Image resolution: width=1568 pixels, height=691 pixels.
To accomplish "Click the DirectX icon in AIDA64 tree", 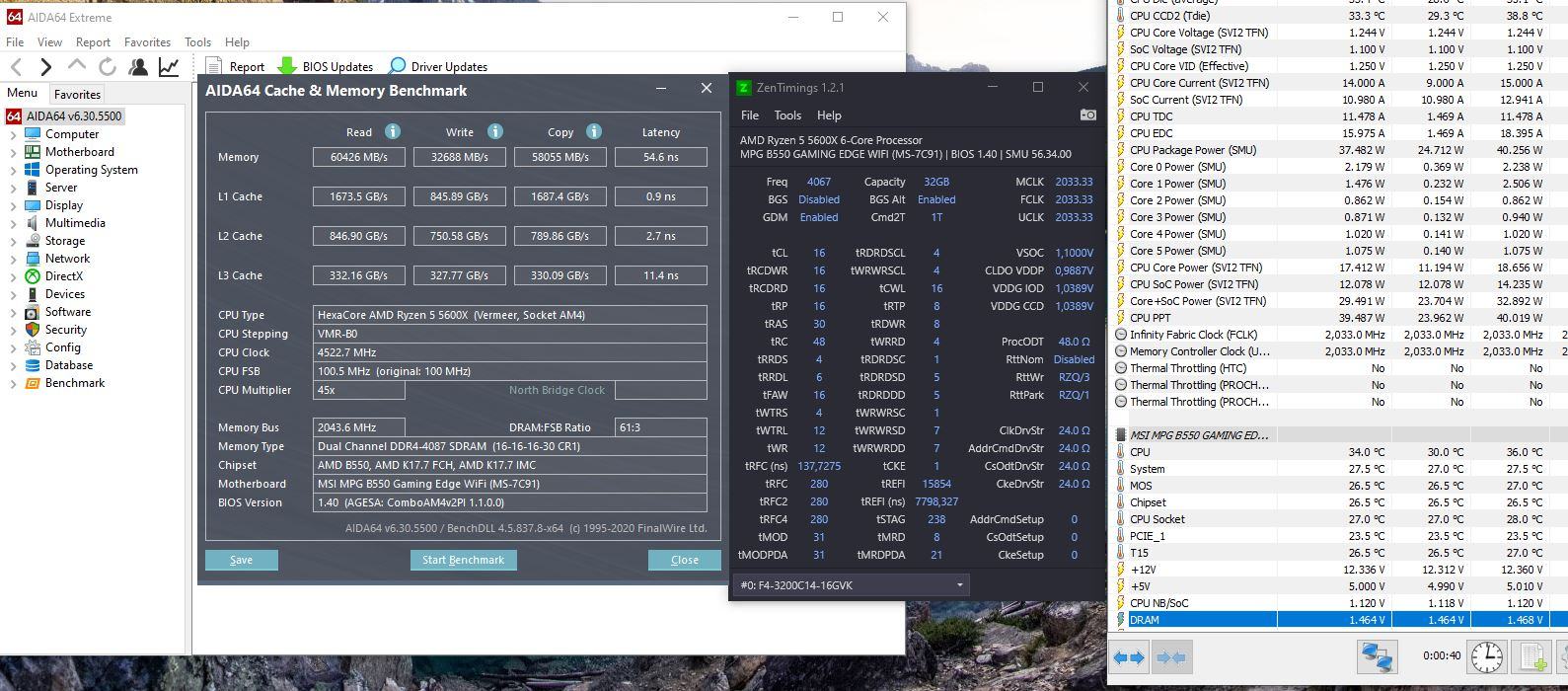I will 33,276.
